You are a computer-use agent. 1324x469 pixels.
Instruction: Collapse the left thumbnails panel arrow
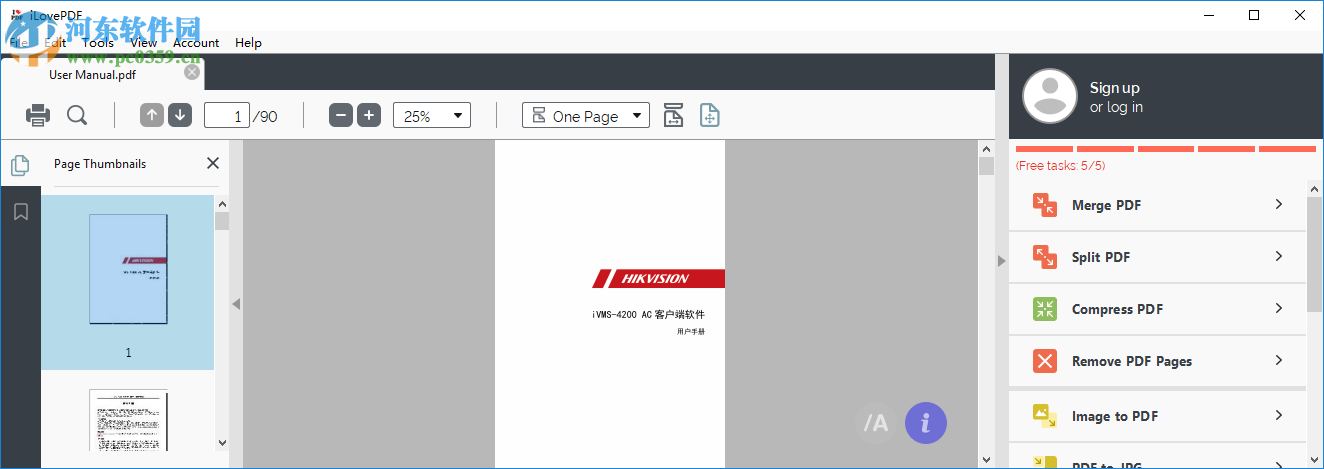[236, 304]
